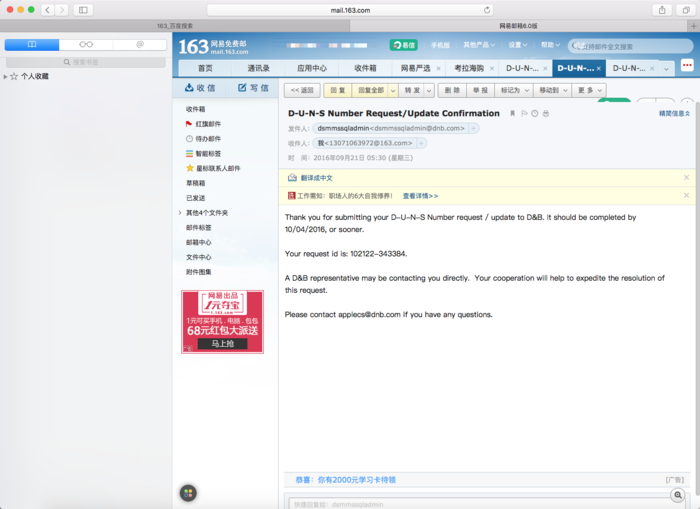The width and height of the screenshot is (700, 509).
Task: Close the active D-U-N-... tab
Action: click(598, 69)
